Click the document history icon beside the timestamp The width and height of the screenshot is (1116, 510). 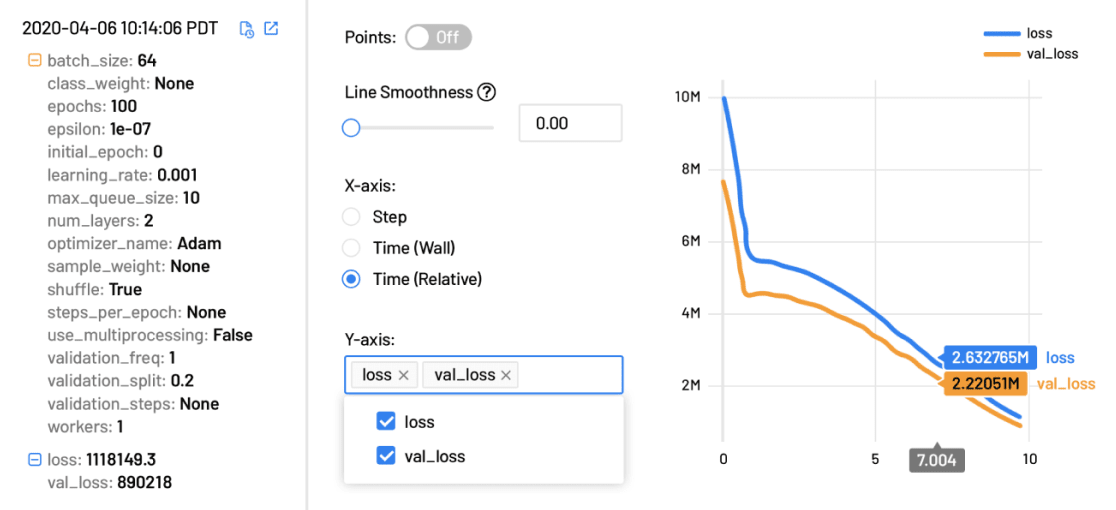[247, 29]
